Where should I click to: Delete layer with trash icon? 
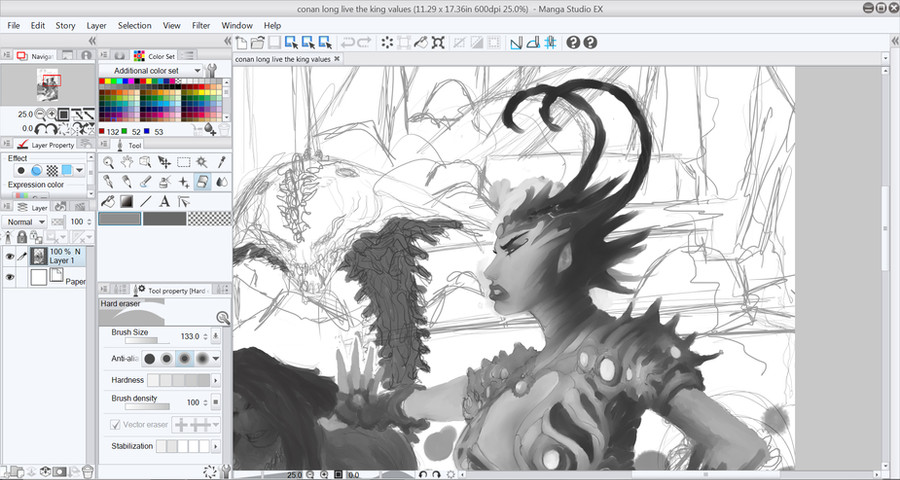[x=87, y=471]
